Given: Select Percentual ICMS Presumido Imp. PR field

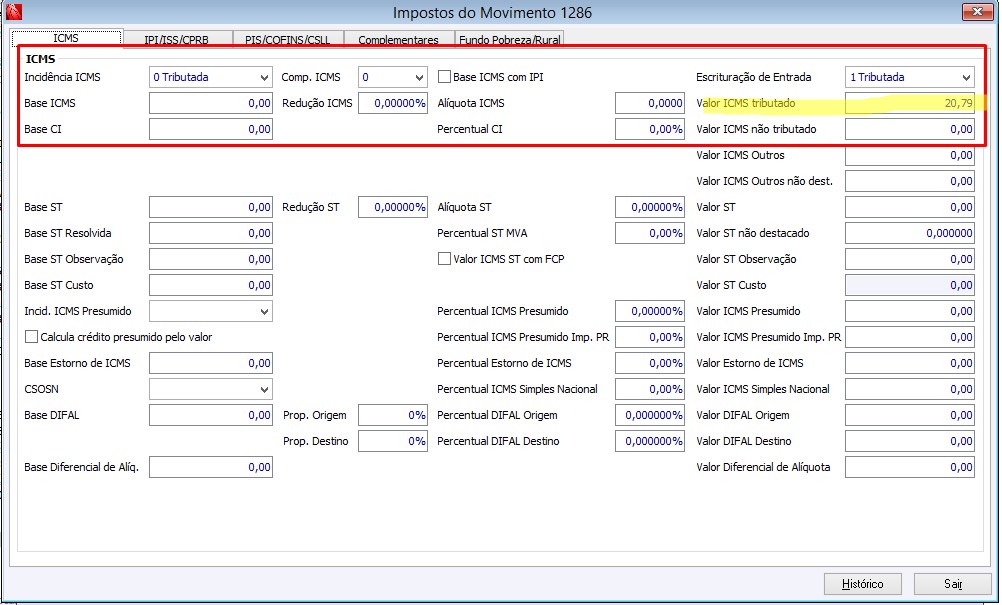Looking at the screenshot, I should (650, 337).
